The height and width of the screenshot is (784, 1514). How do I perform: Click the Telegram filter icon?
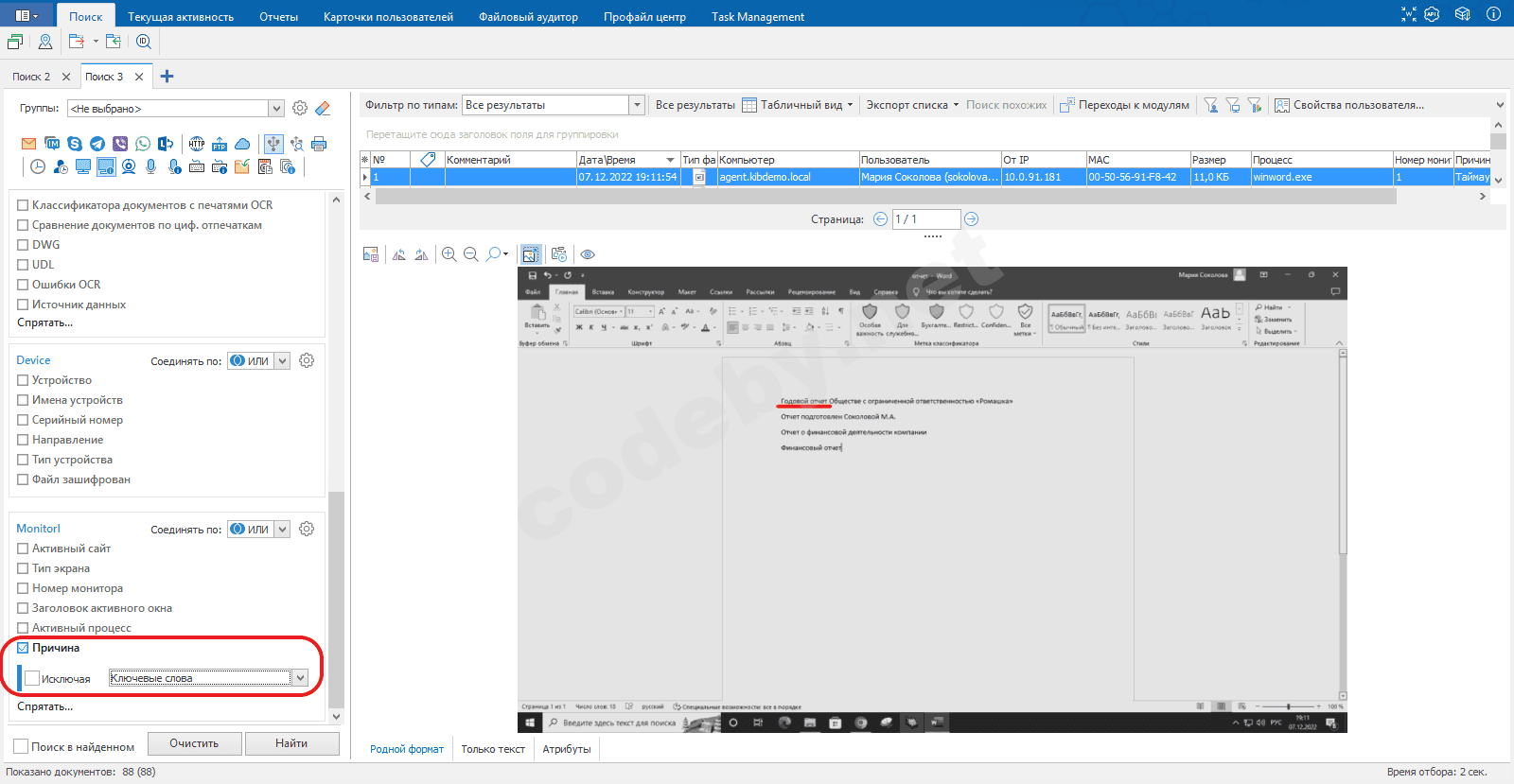click(x=97, y=144)
